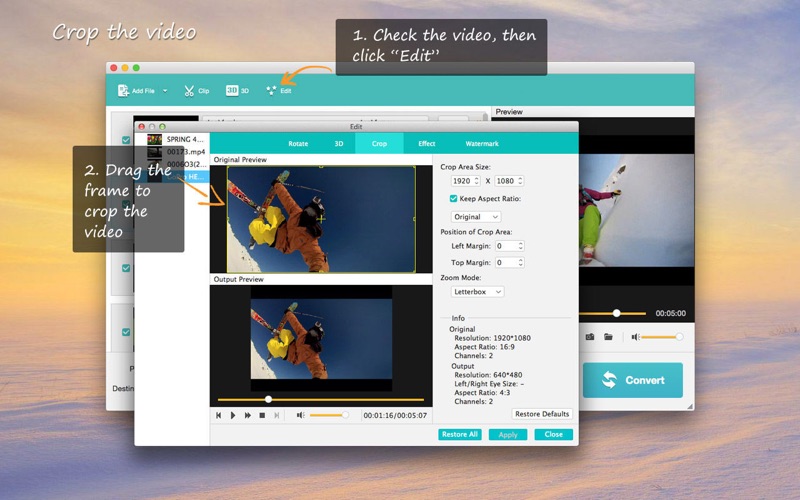This screenshot has width=800, height=500.
Task: Open the Original aspect ratio dropdown
Action: coord(476,217)
